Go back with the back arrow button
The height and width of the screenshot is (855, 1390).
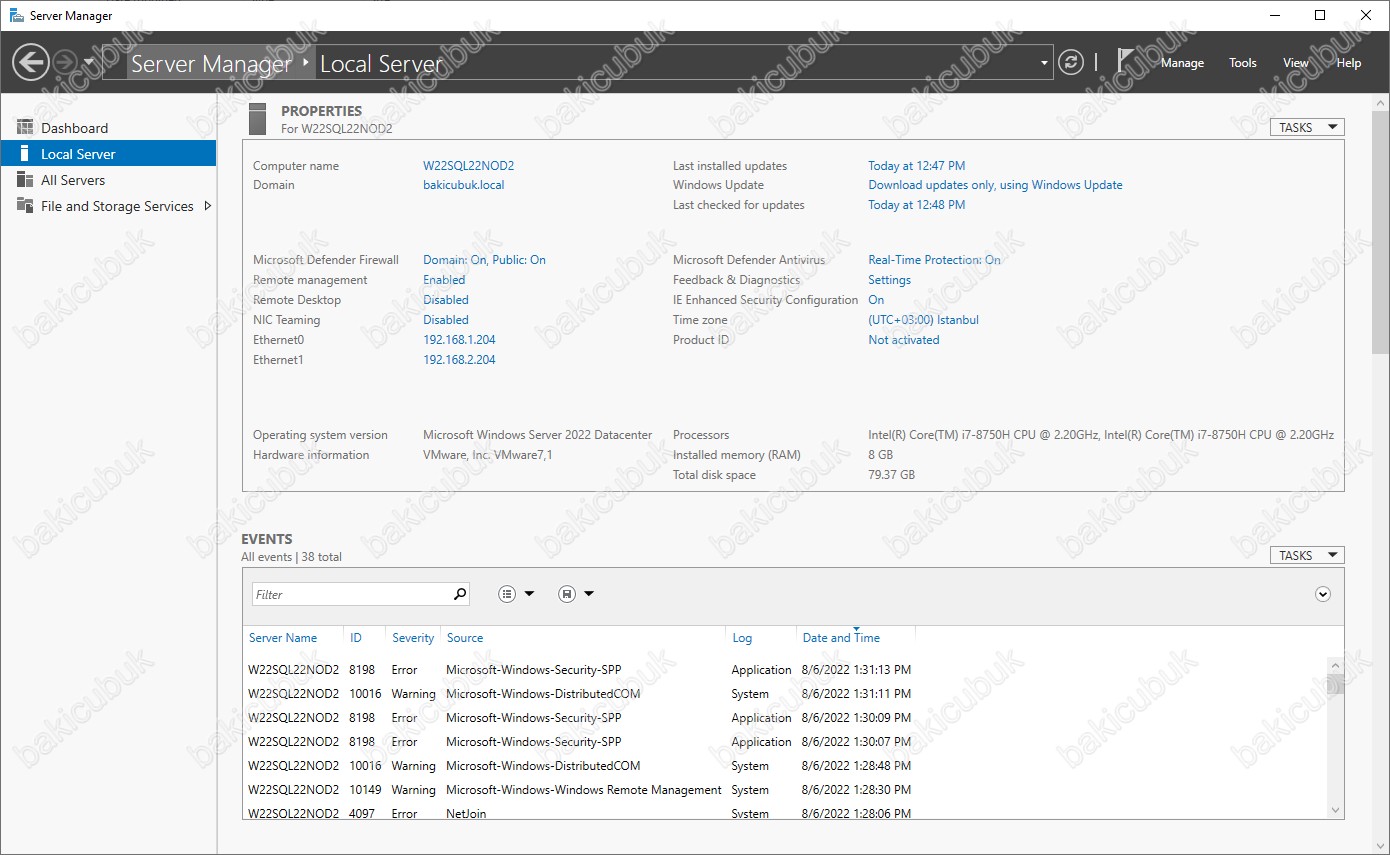click(31, 62)
